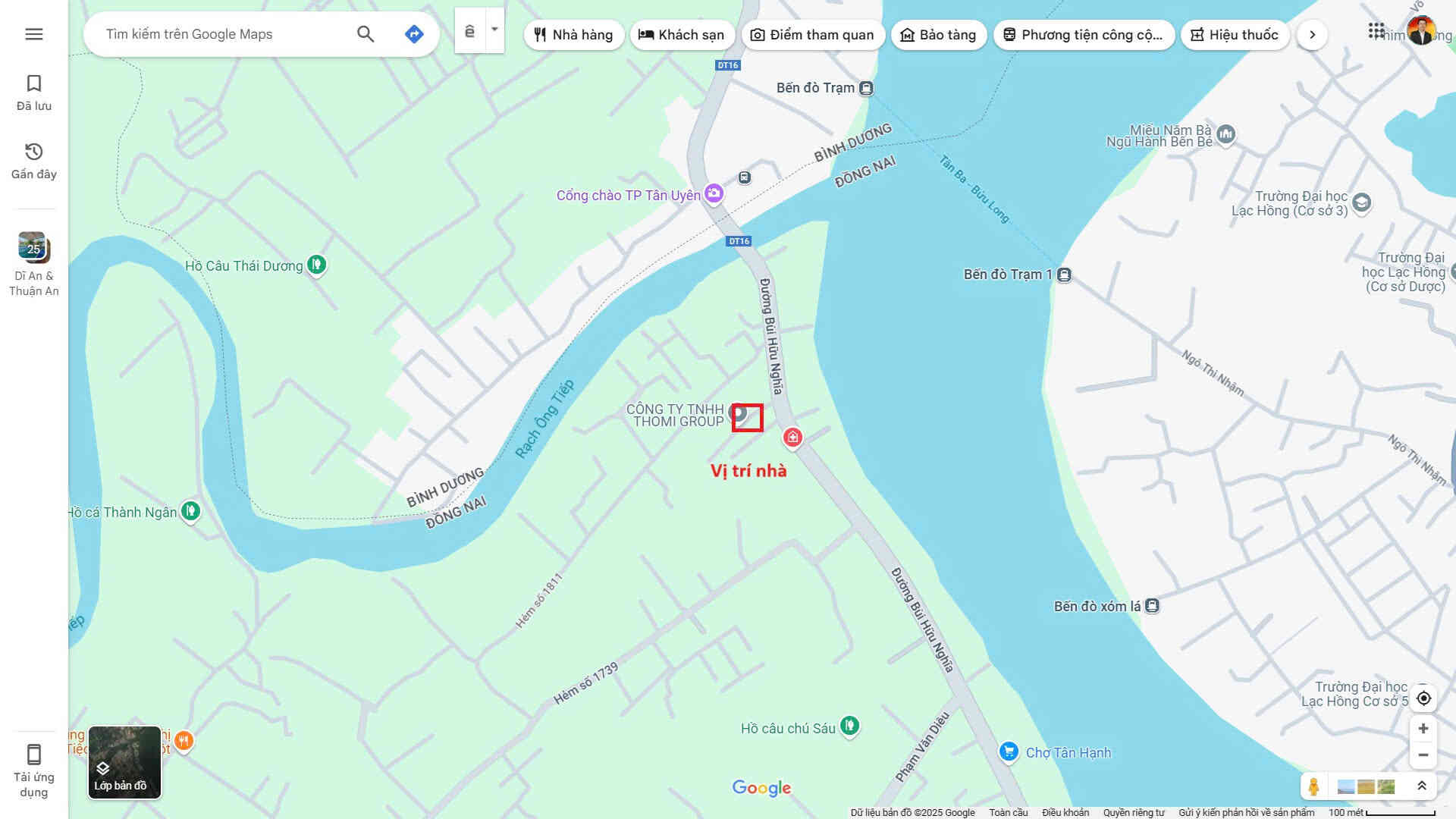Zoom in using the plus button
The height and width of the screenshot is (819, 1456).
click(1423, 729)
